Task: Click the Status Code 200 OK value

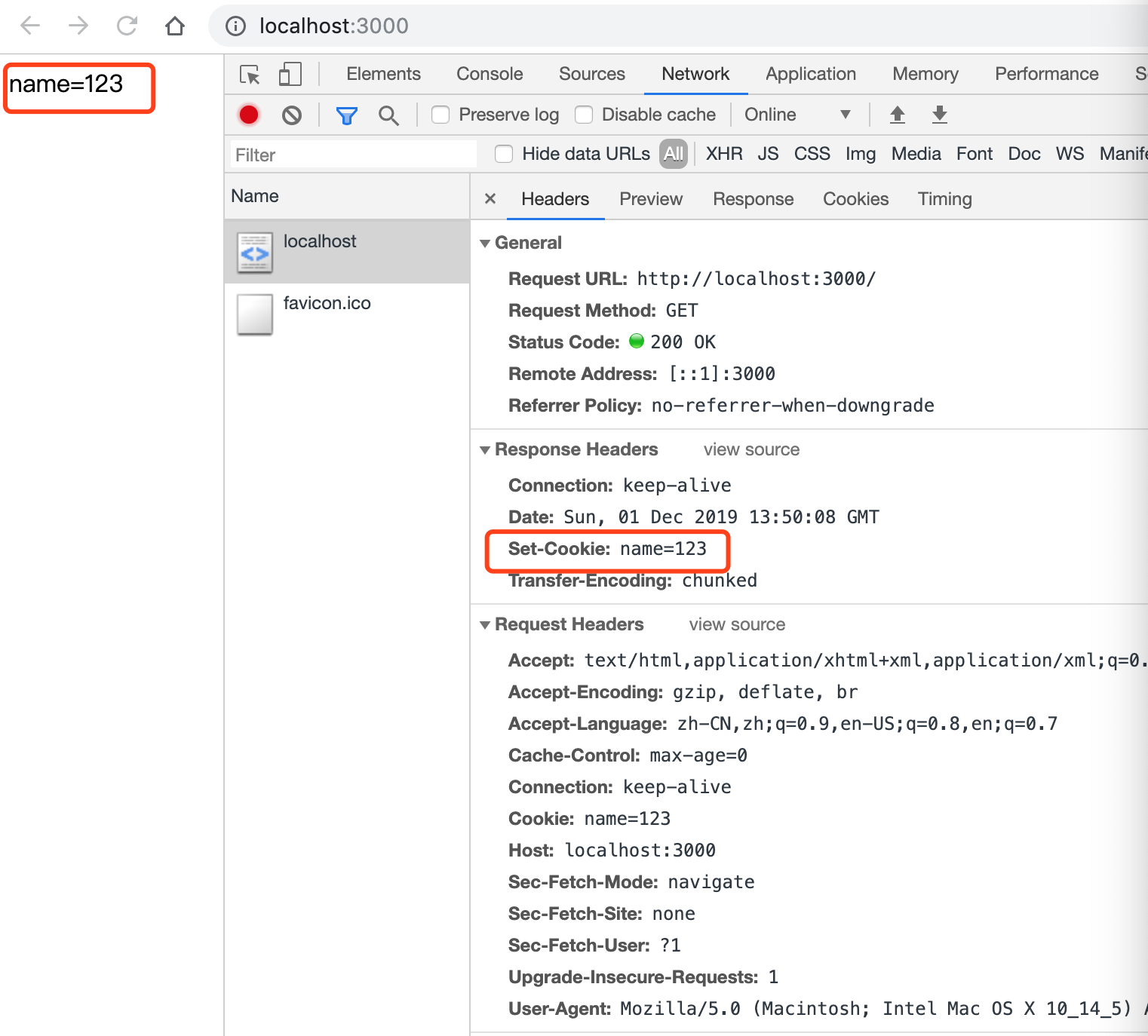Action: (x=683, y=342)
